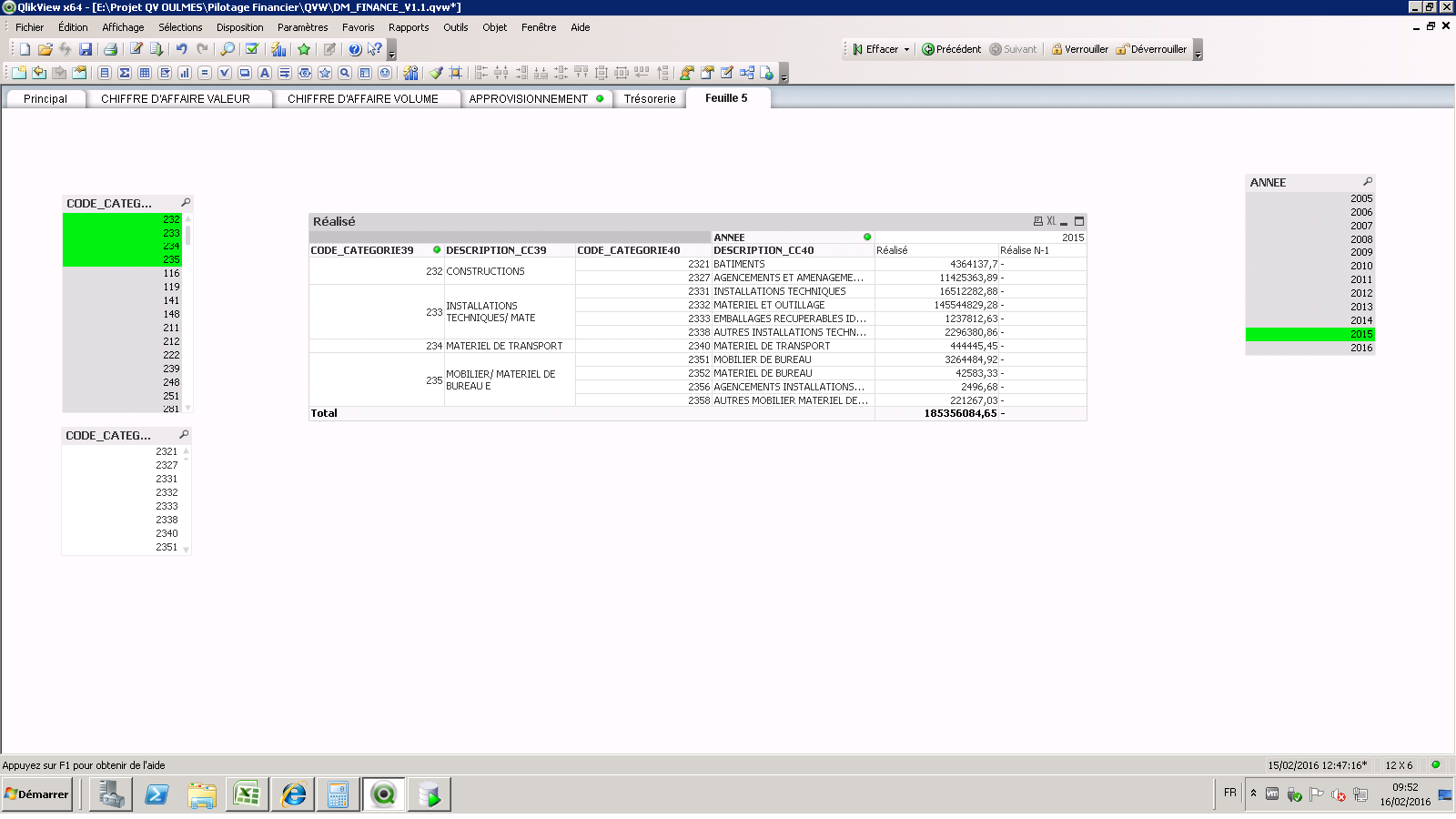
Task: Click the first CODE_CATEG list box scrollbar
Action: click(x=187, y=313)
